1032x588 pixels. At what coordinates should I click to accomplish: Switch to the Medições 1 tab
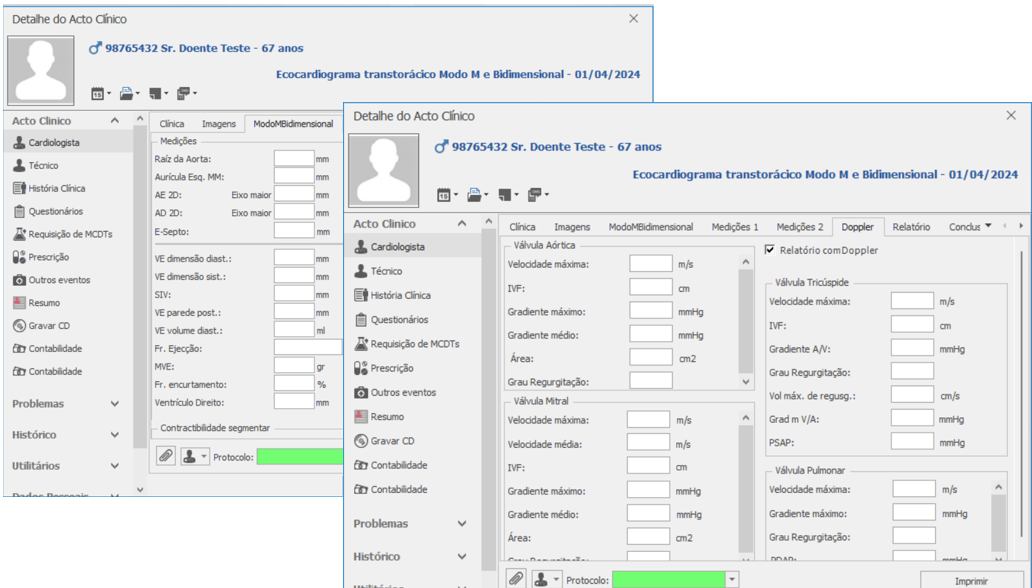pos(734,227)
